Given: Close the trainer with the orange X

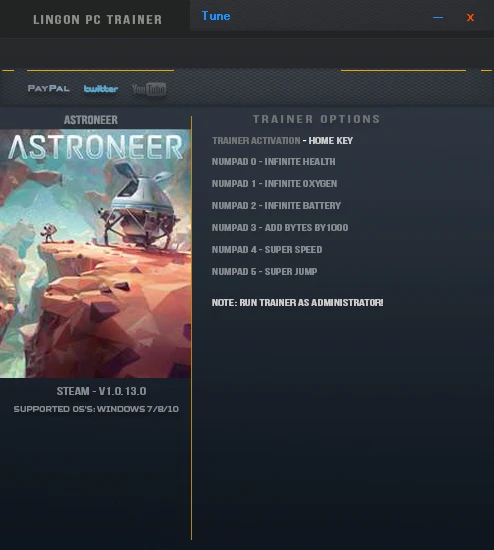Looking at the screenshot, I should pos(470,17).
